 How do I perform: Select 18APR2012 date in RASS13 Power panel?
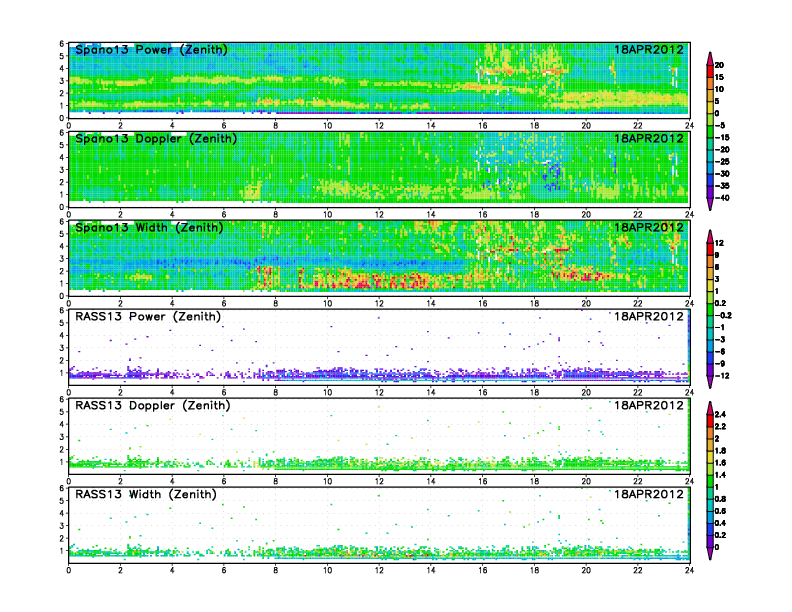(649, 317)
